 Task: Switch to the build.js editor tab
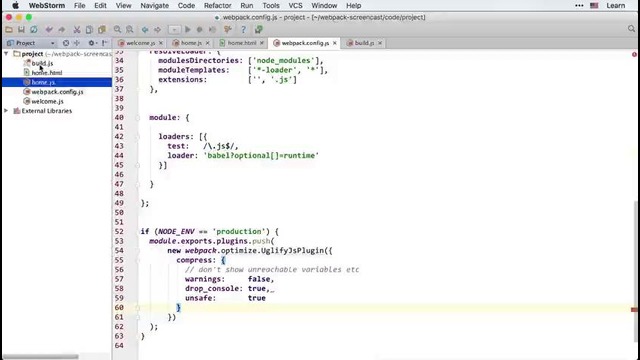364,43
